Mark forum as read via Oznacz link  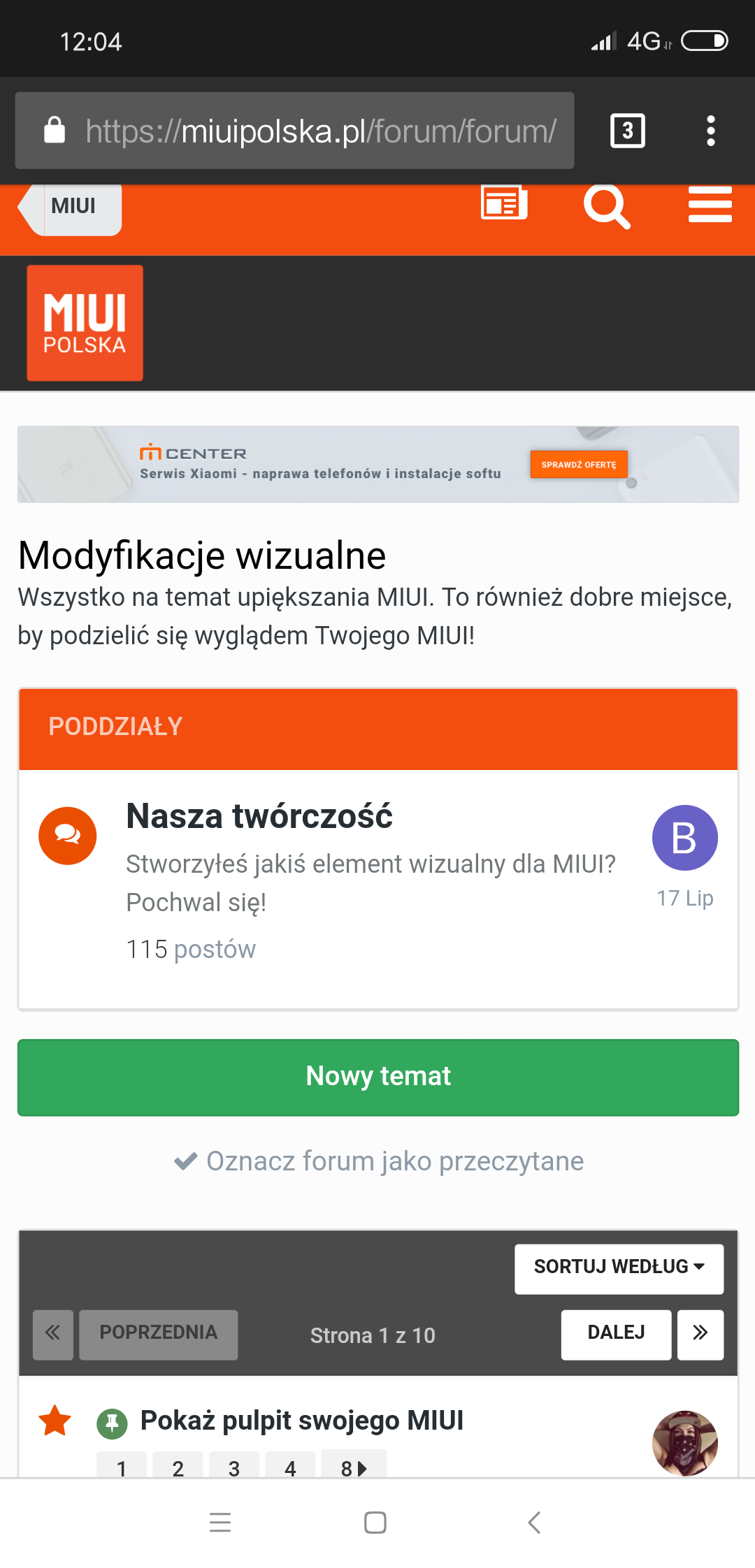379,1161
